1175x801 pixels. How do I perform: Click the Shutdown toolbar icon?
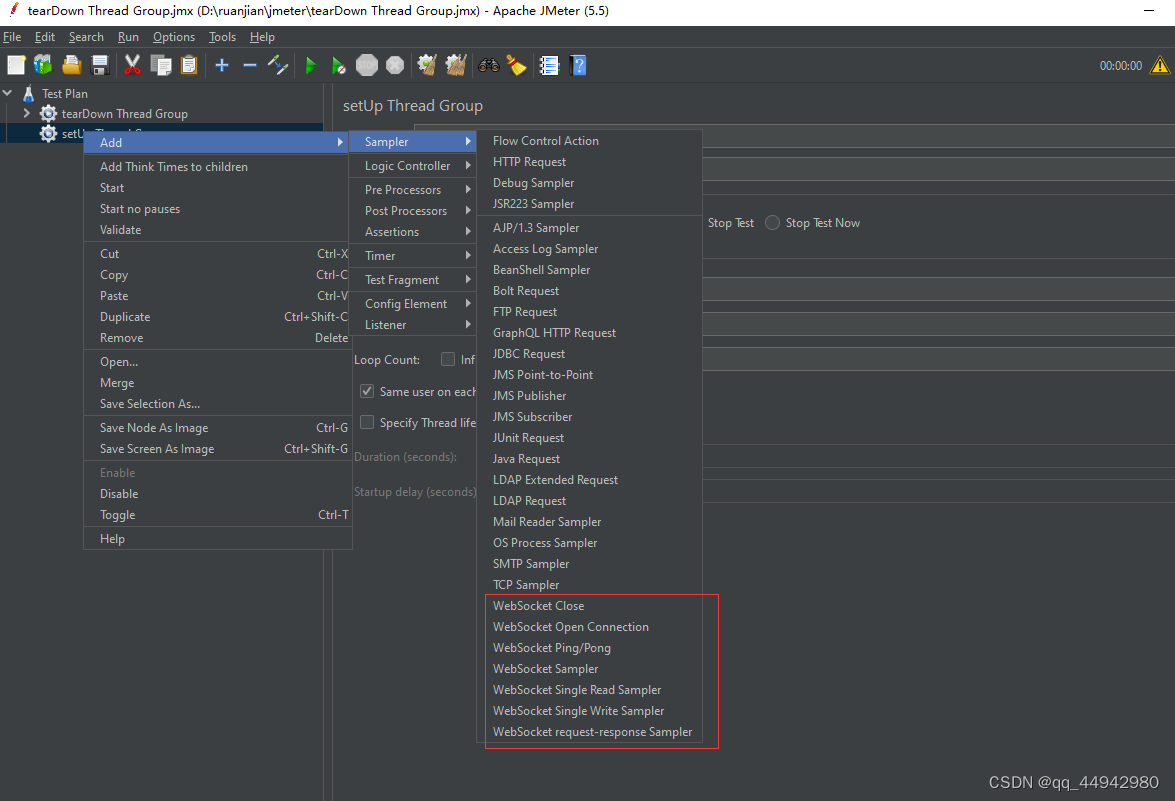tap(395, 65)
